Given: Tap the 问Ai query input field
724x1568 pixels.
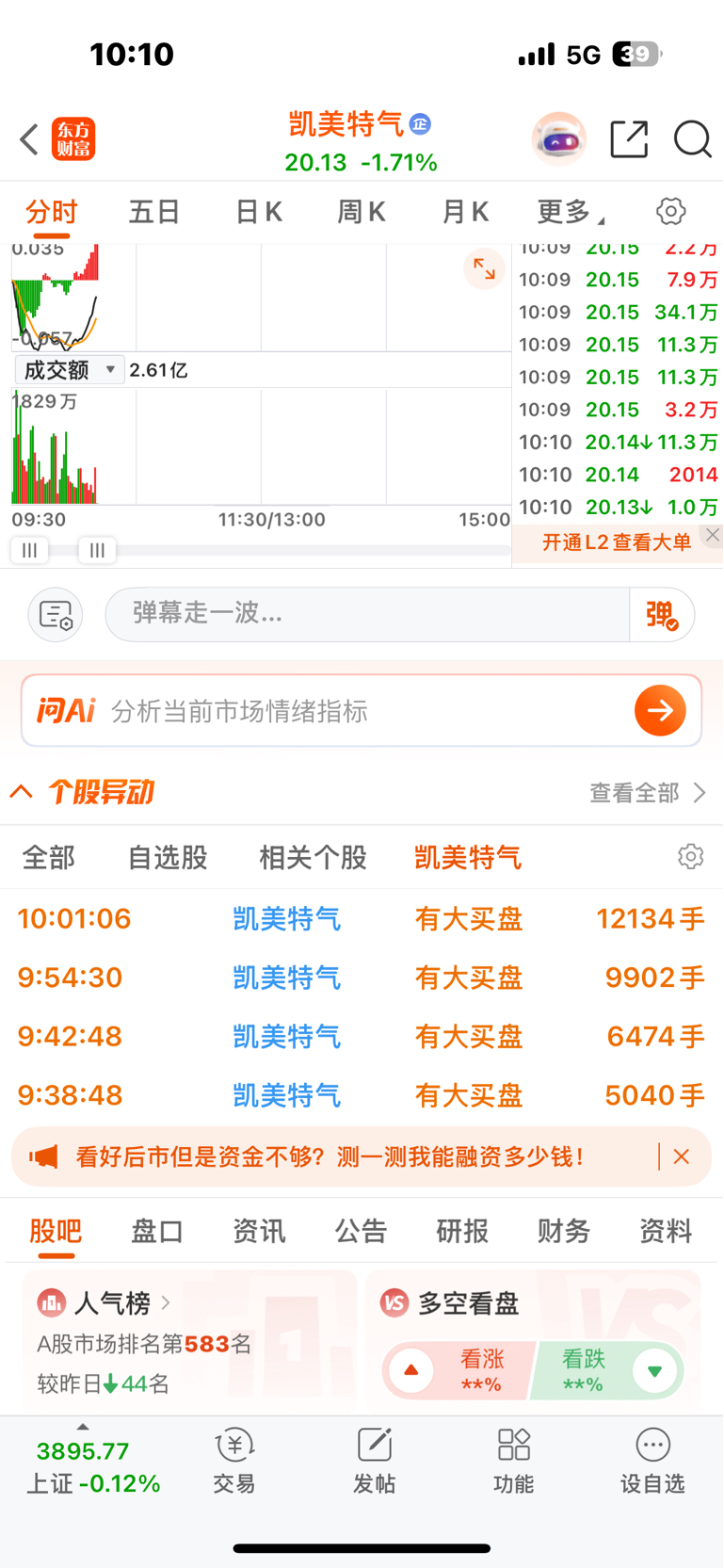Looking at the screenshot, I should 362,710.
